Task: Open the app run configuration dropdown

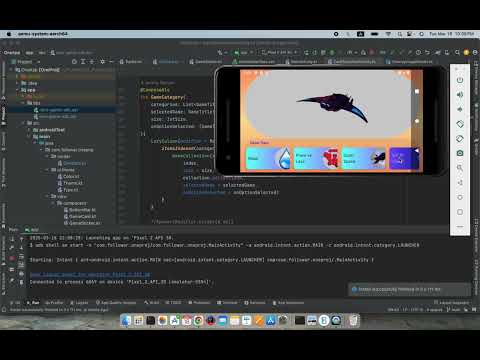Action: pos(244,52)
